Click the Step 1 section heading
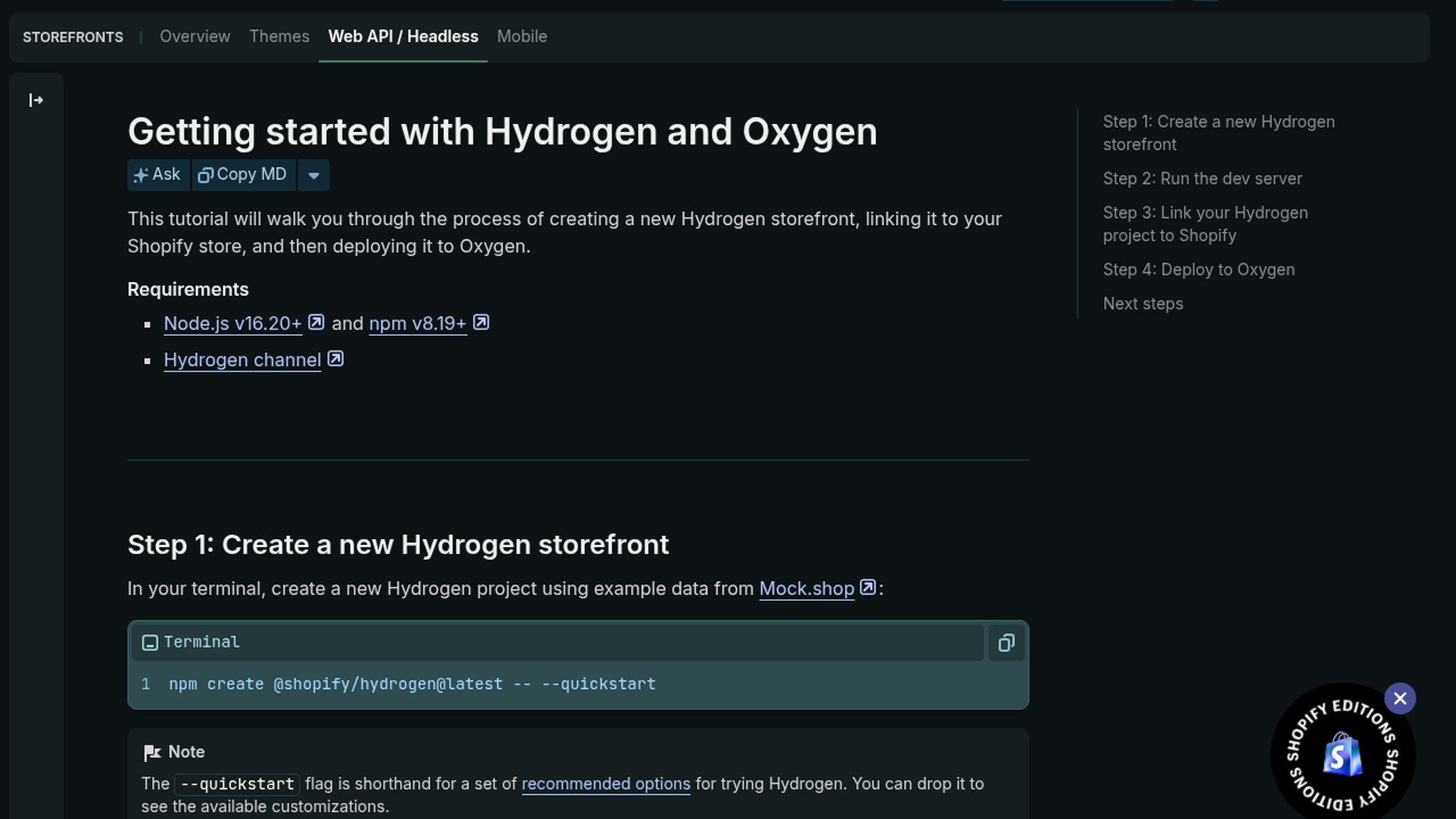 pos(398,545)
